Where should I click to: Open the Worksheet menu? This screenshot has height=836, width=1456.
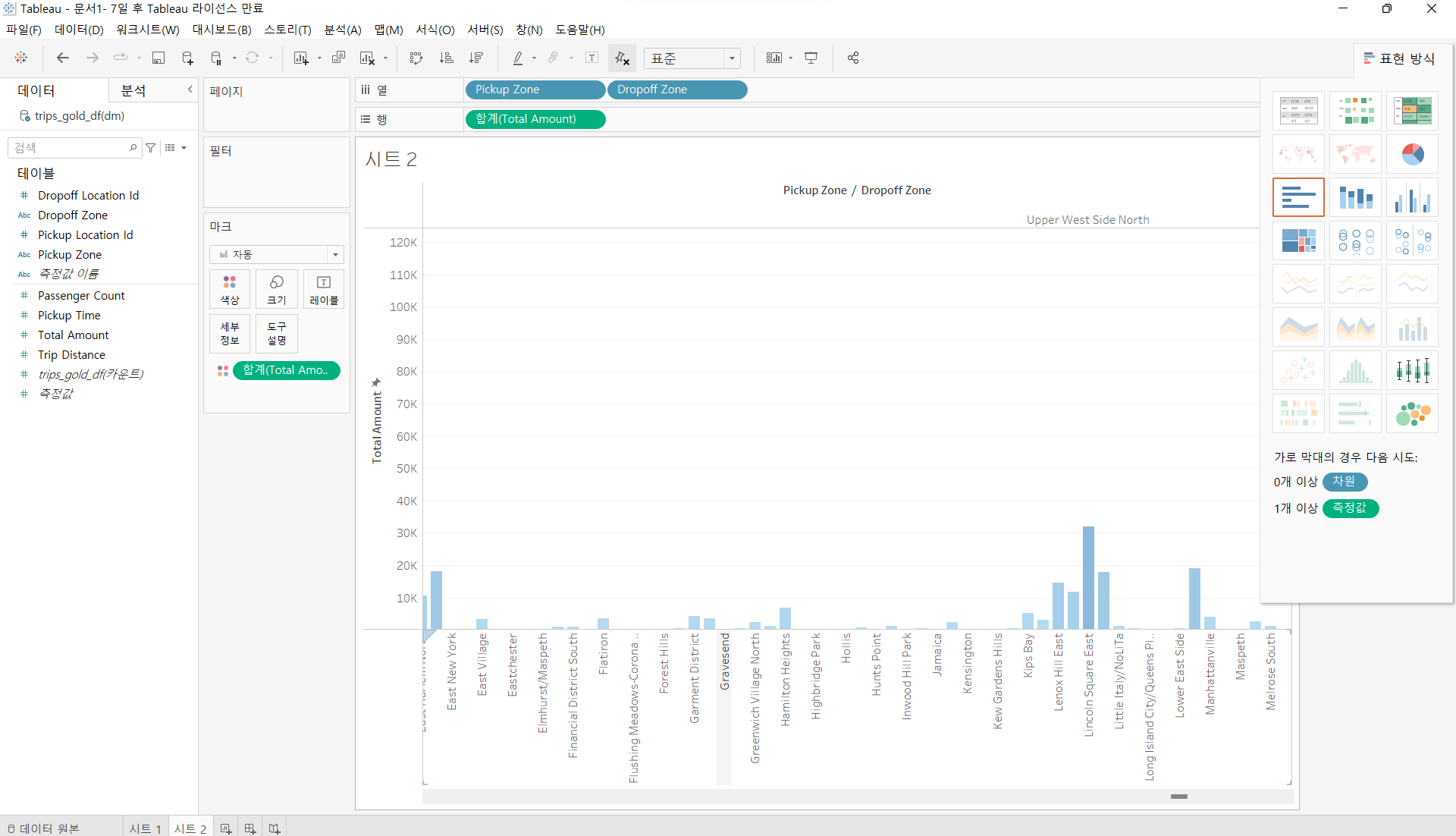pyautogui.click(x=147, y=30)
